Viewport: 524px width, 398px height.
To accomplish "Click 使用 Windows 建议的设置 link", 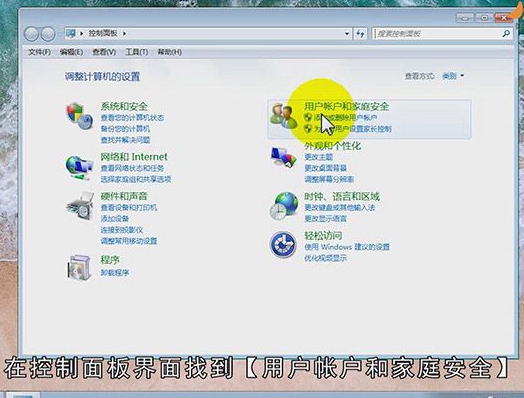I will pyautogui.click(x=347, y=247).
